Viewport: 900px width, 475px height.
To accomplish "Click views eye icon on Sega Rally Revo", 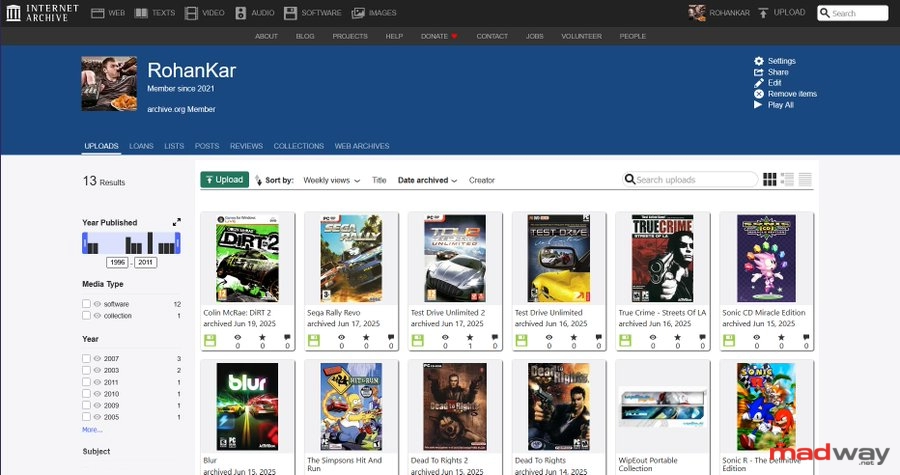I will (342, 338).
